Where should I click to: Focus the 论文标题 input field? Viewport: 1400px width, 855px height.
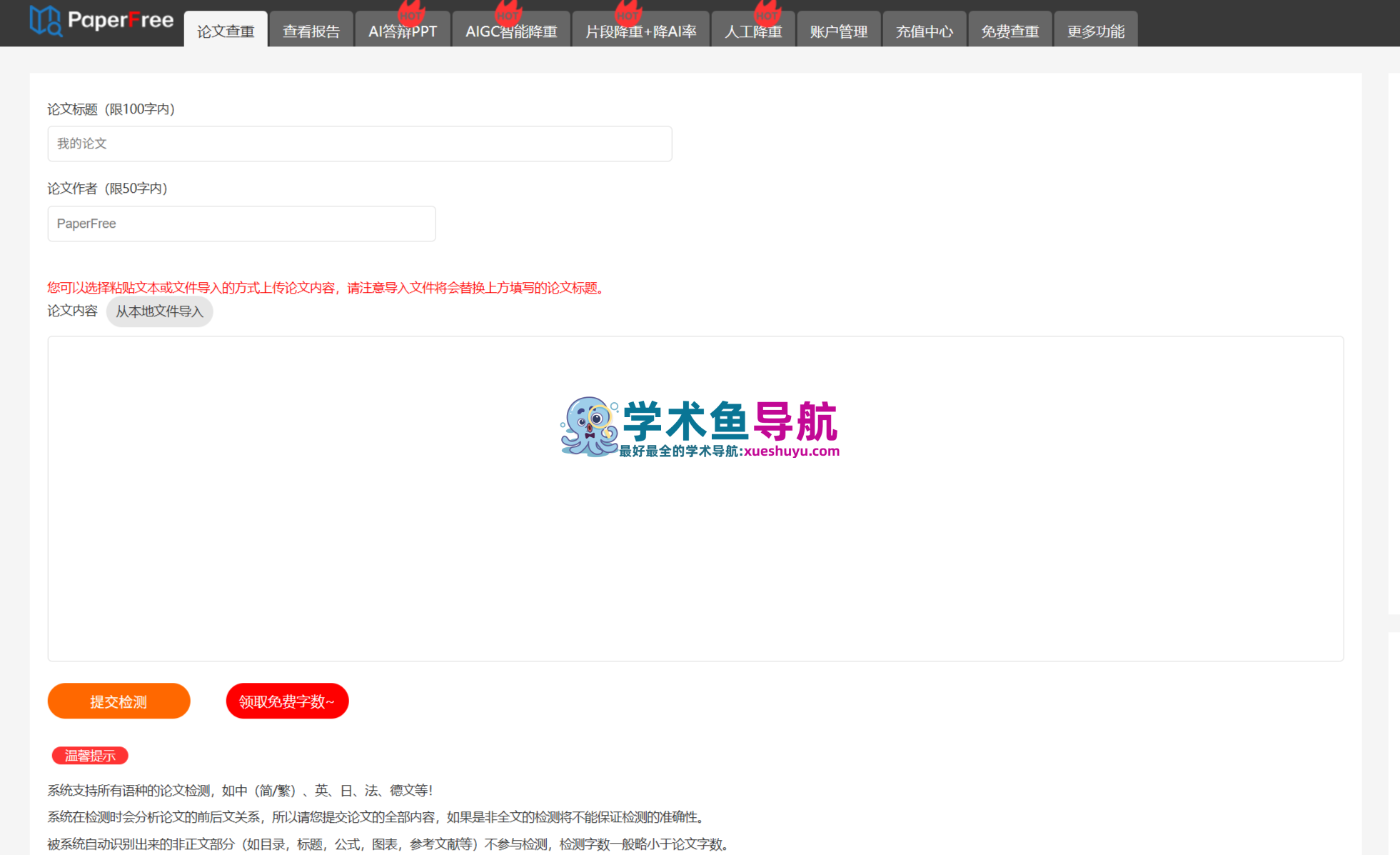tap(360, 144)
